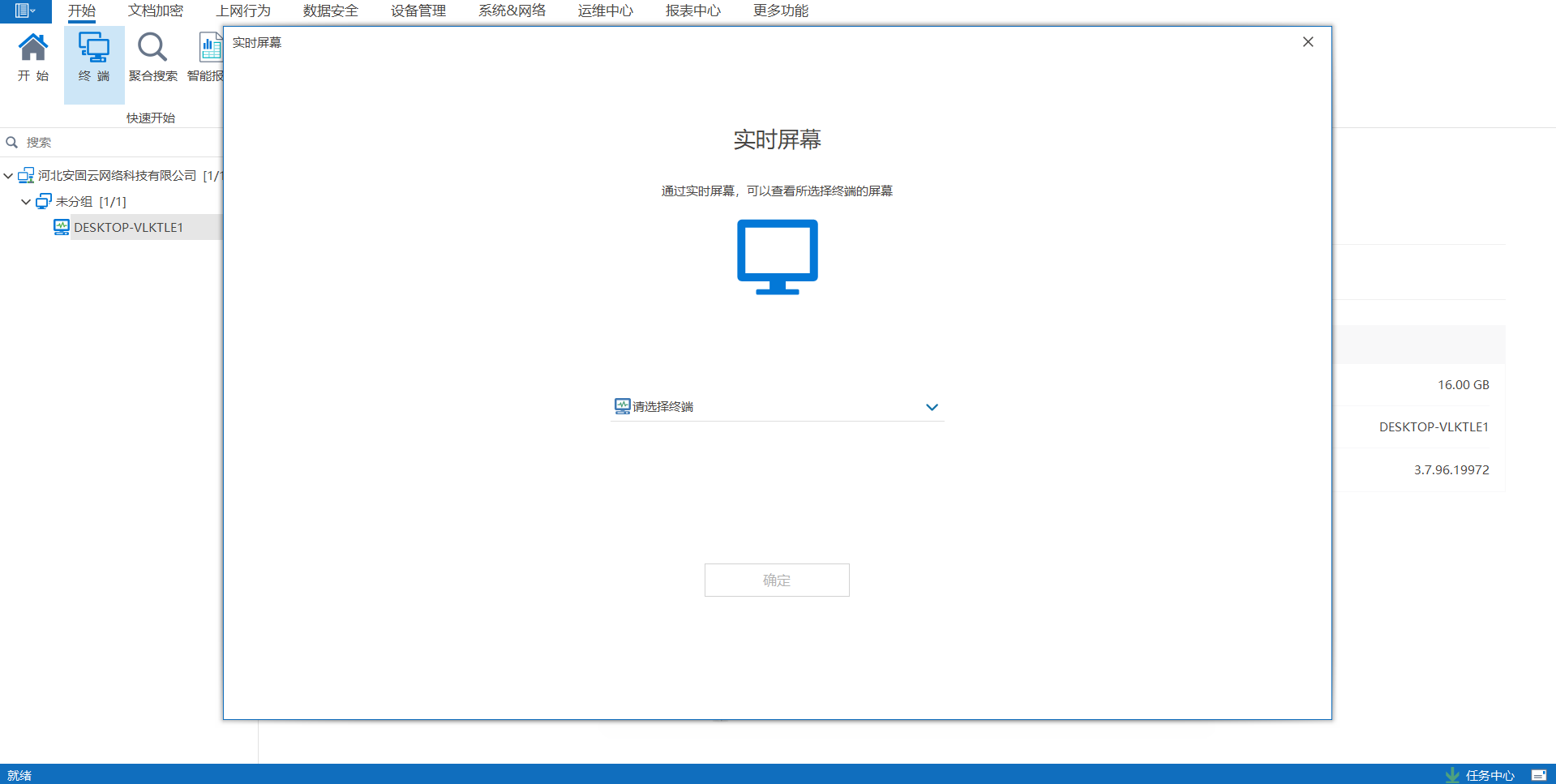The width and height of the screenshot is (1556, 784).
Task: Open the 更多功能 tab
Action: 781,11
